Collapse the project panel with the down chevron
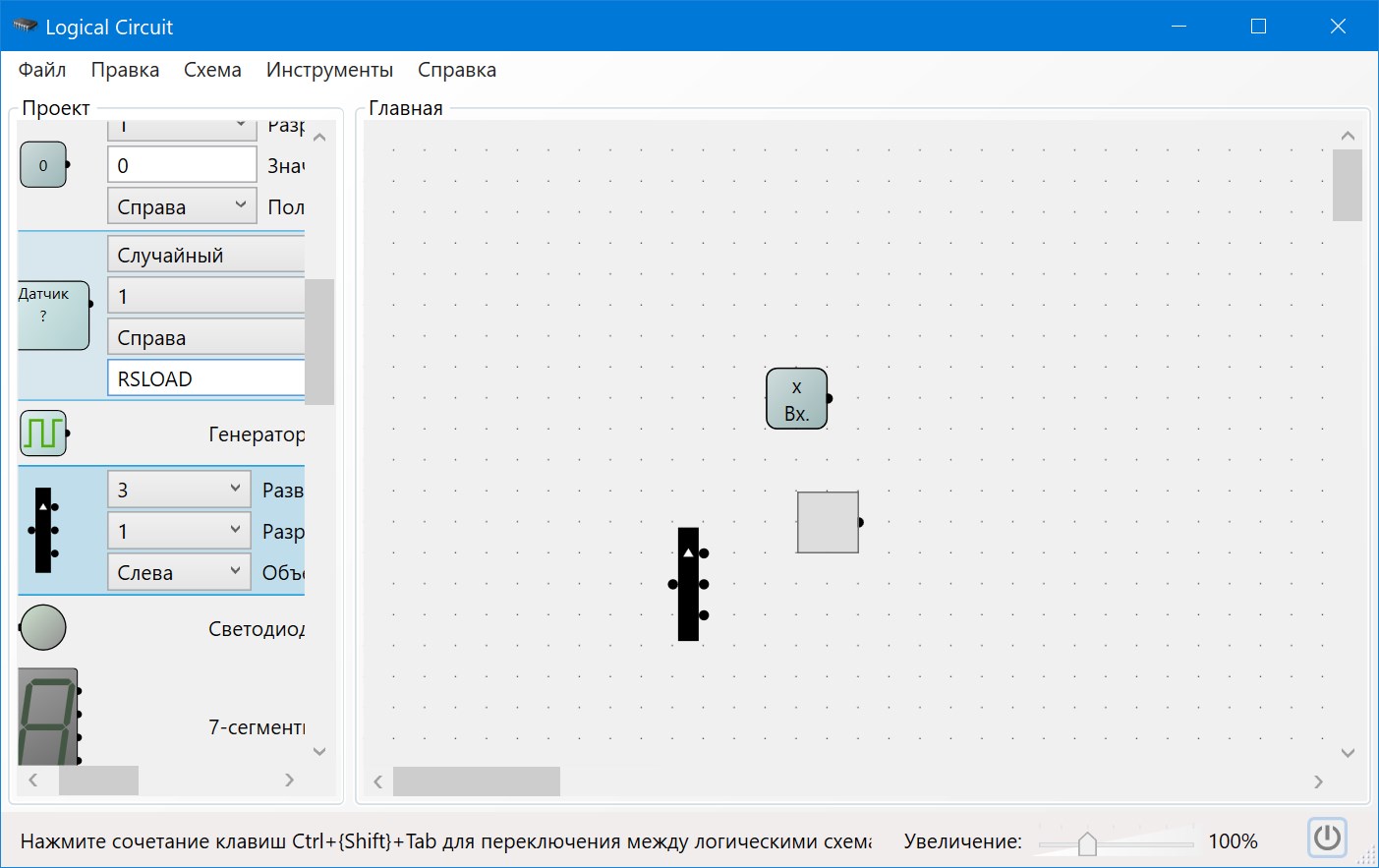Screen dimensions: 1379x868 click(x=318, y=750)
